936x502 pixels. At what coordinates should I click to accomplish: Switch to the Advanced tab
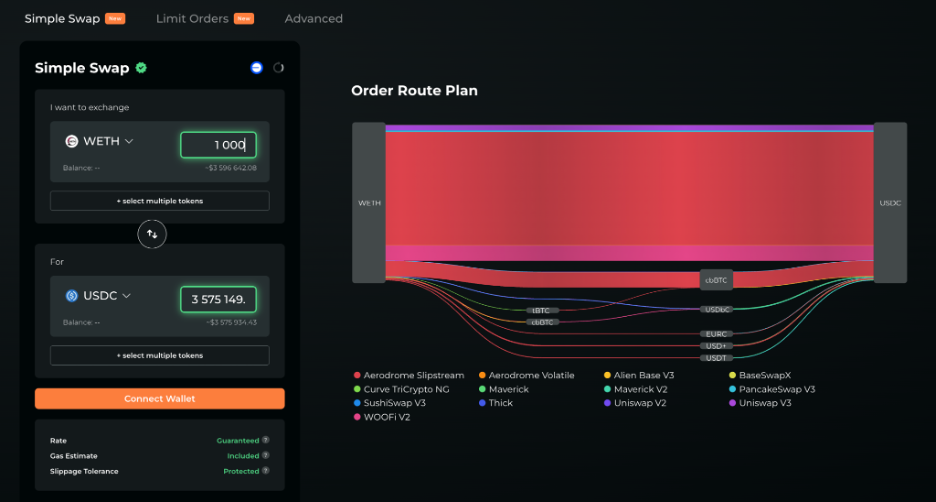tap(313, 19)
